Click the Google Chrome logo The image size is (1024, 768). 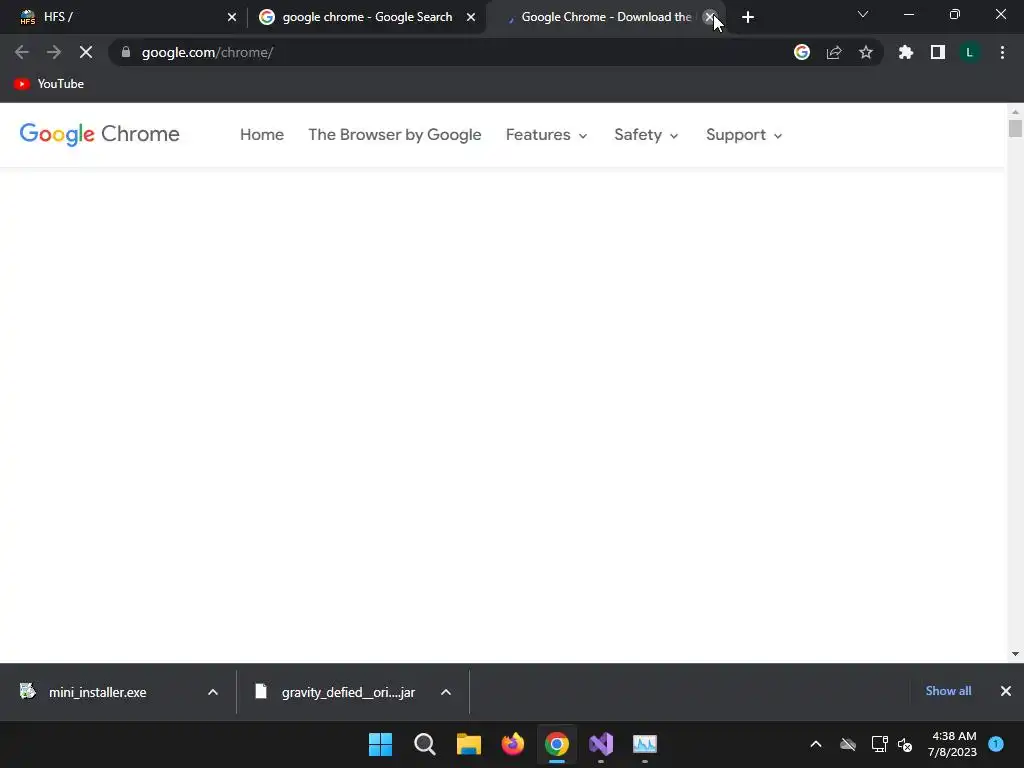[99, 134]
